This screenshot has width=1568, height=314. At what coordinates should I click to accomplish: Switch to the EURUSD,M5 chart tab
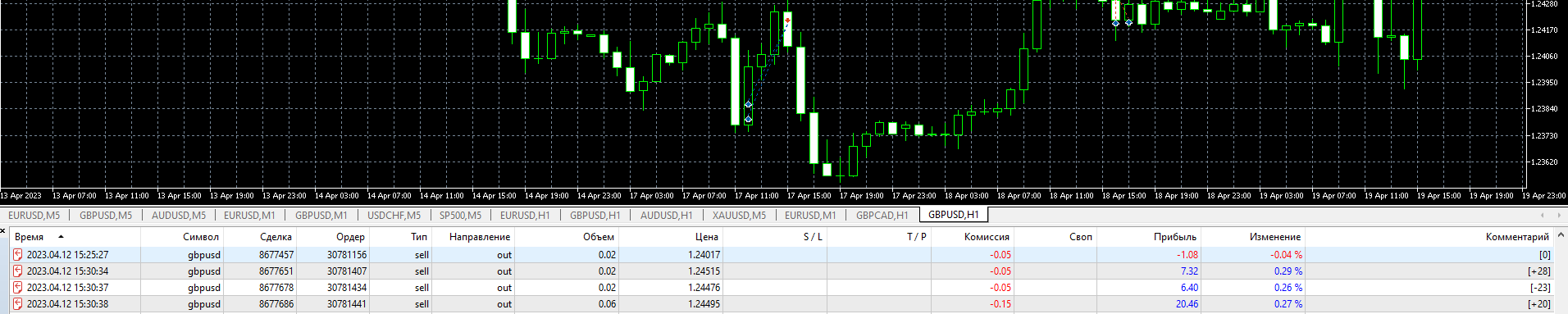tap(34, 216)
